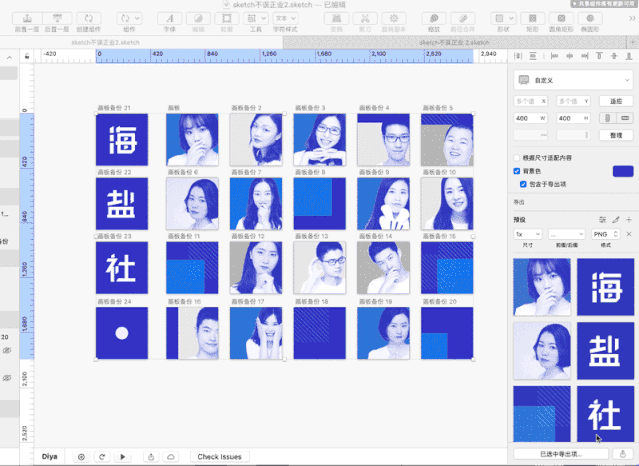Screen dimensions: 639x466
Task: Click the Diya plugin play icon
Action: 123,457
